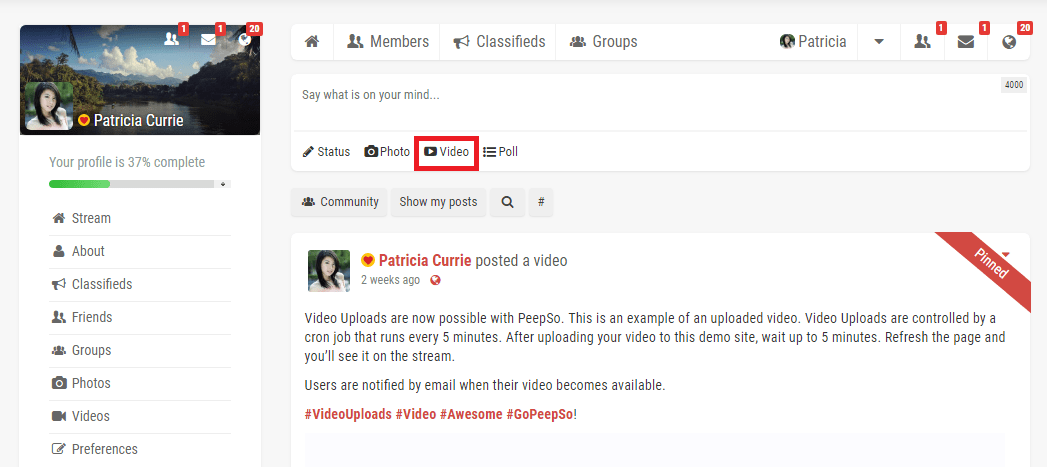Open Patricia profile link in navbar

tap(813, 41)
